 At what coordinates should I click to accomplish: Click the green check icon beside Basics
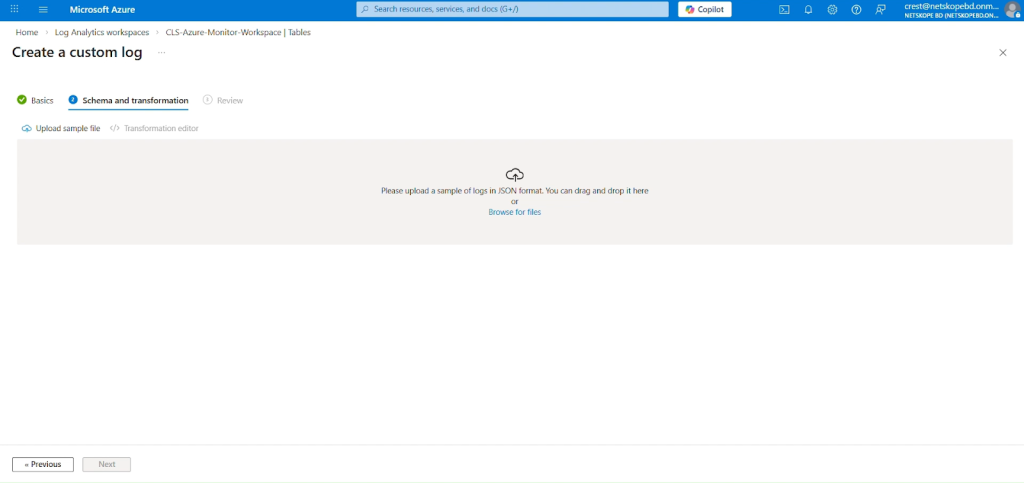[22, 100]
